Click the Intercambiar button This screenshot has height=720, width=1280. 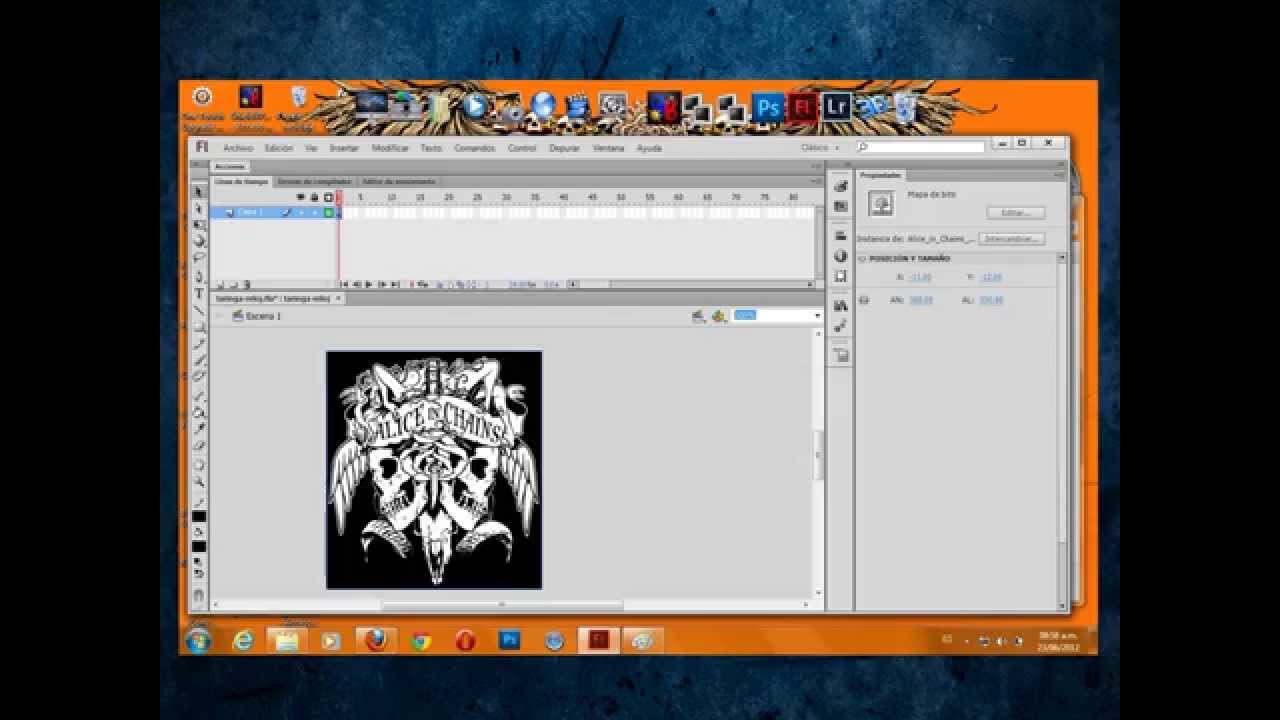(1012, 239)
